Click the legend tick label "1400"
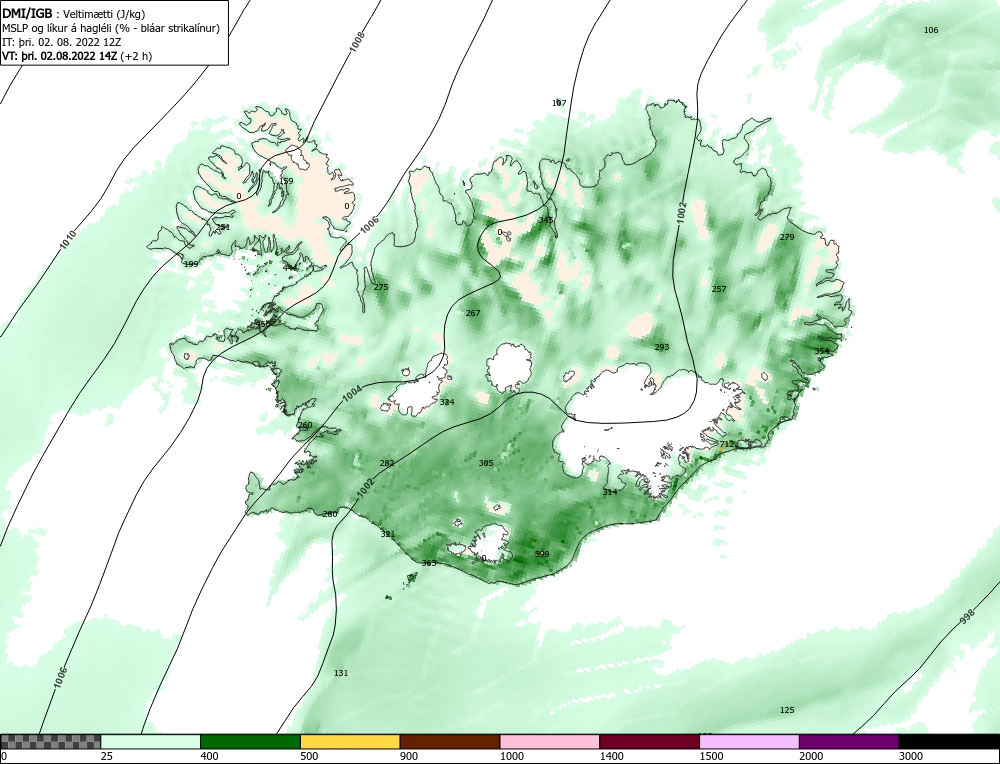The height and width of the screenshot is (764, 1000). 611,756
